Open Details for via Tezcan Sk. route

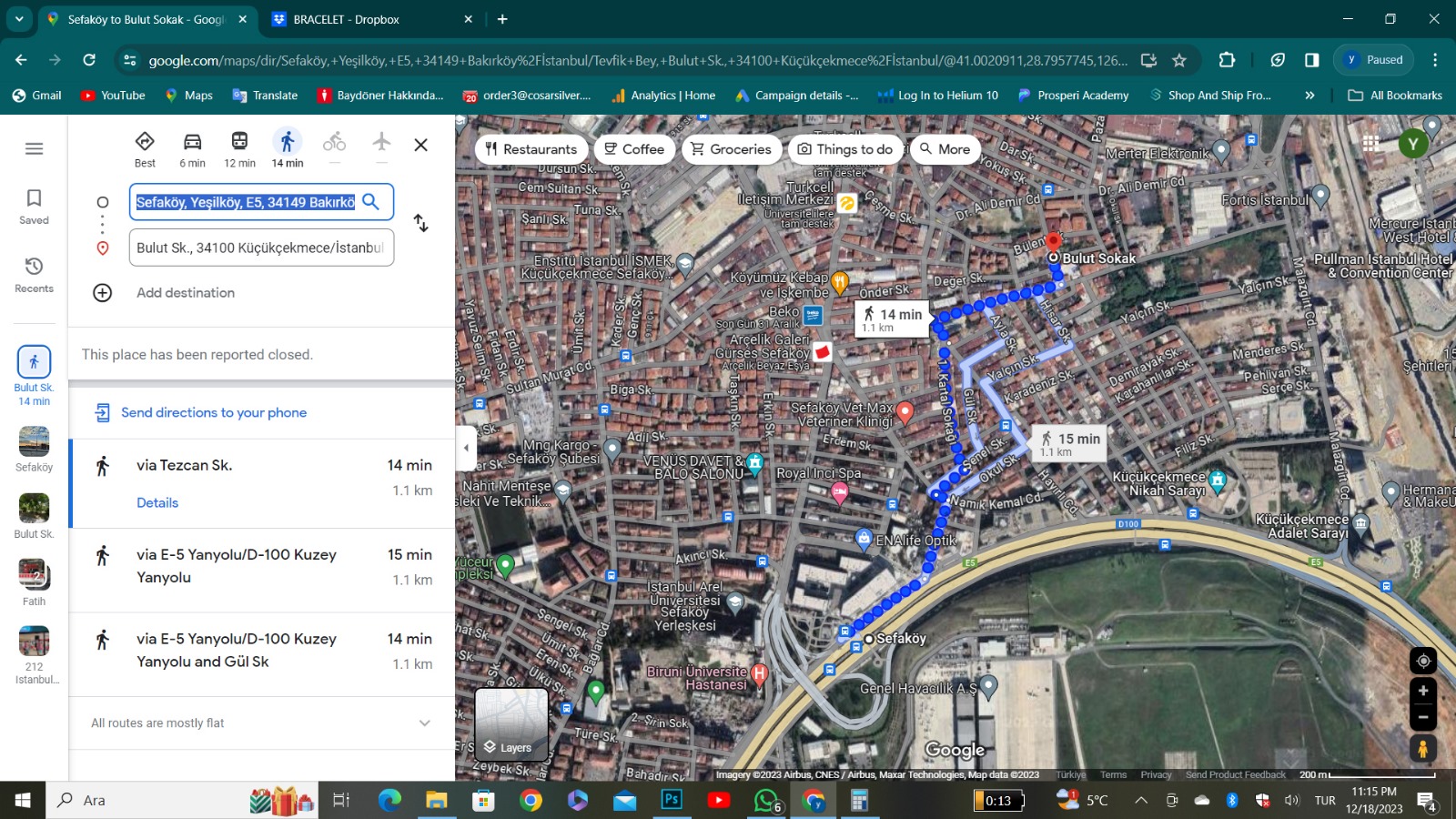click(157, 503)
